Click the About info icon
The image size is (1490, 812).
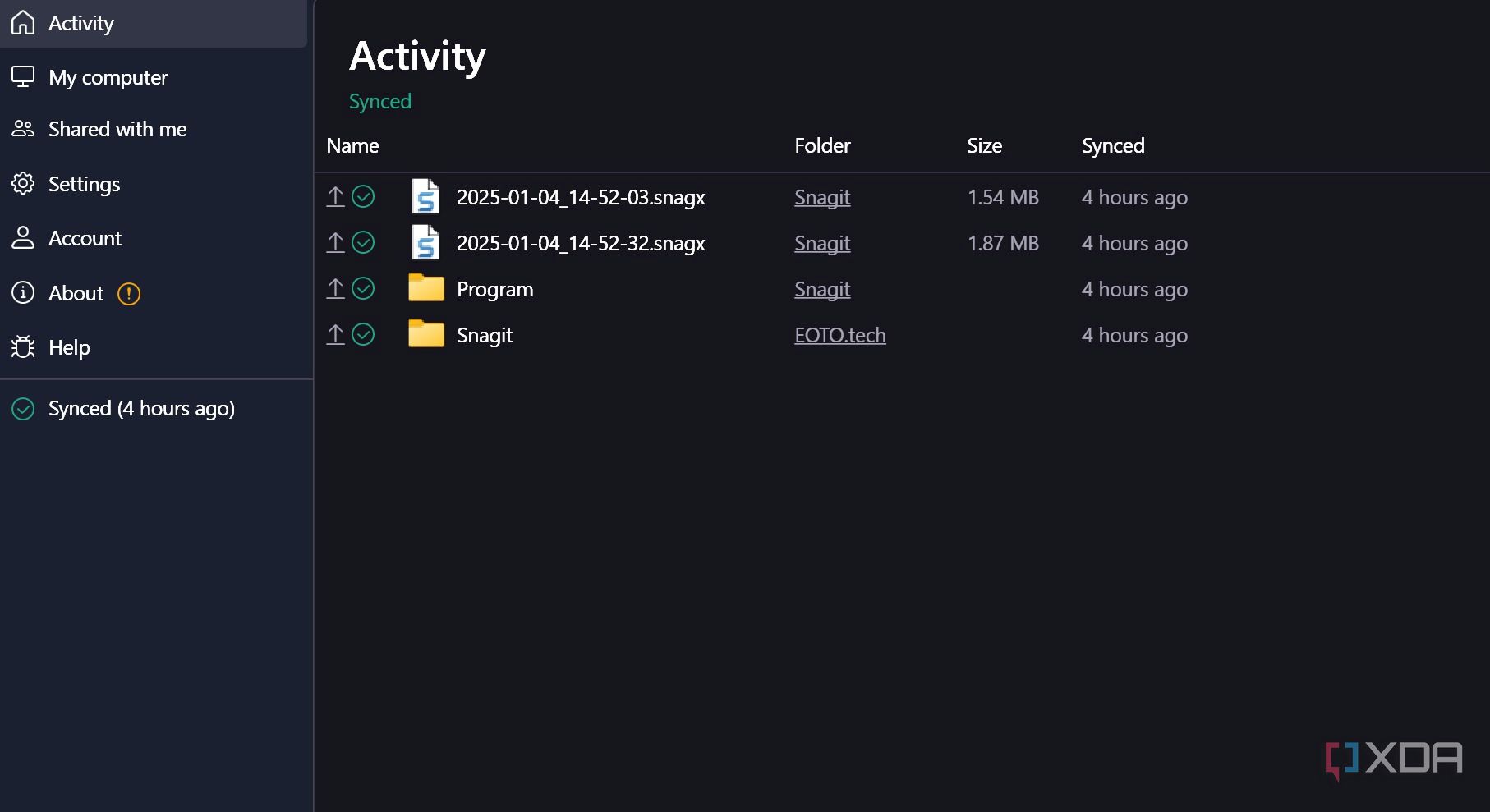(x=22, y=293)
